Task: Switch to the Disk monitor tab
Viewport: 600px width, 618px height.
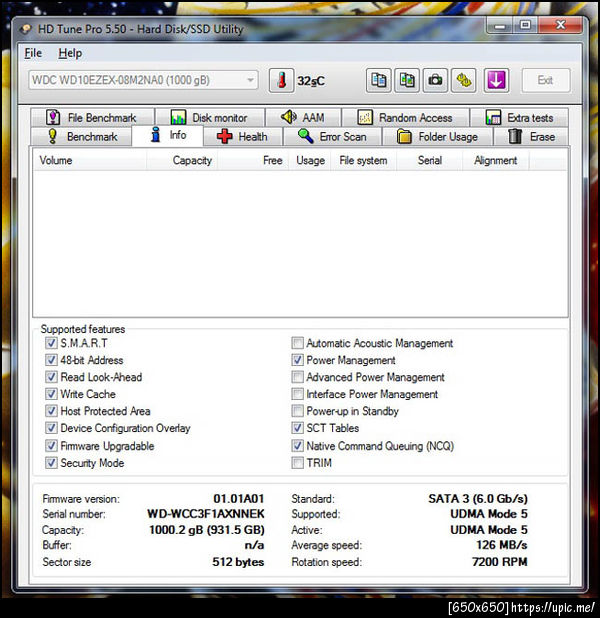Action: point(210,117)
